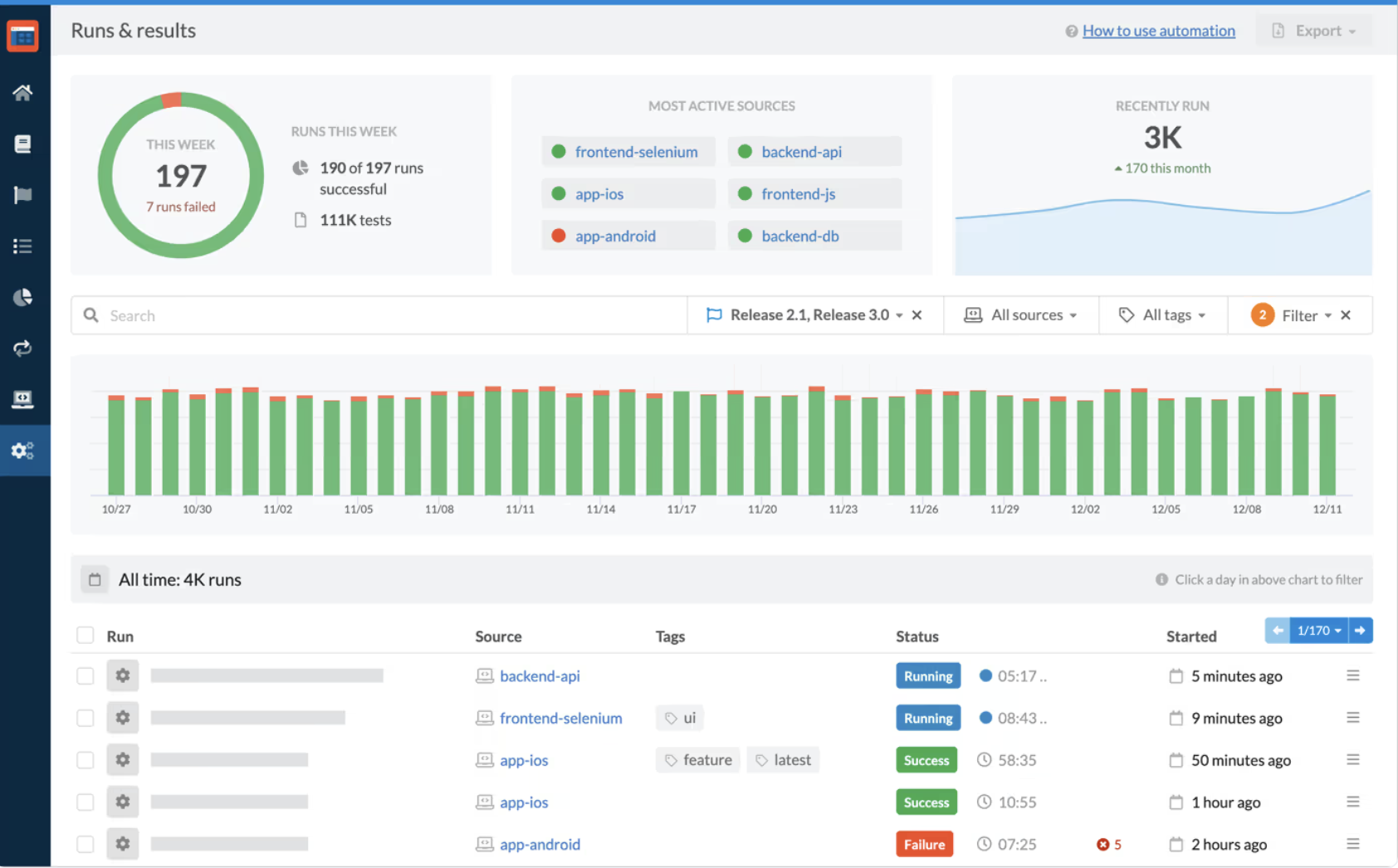
Task: Open the How to use automation link
Action: pyautogui.click(x=1158, y=30)
